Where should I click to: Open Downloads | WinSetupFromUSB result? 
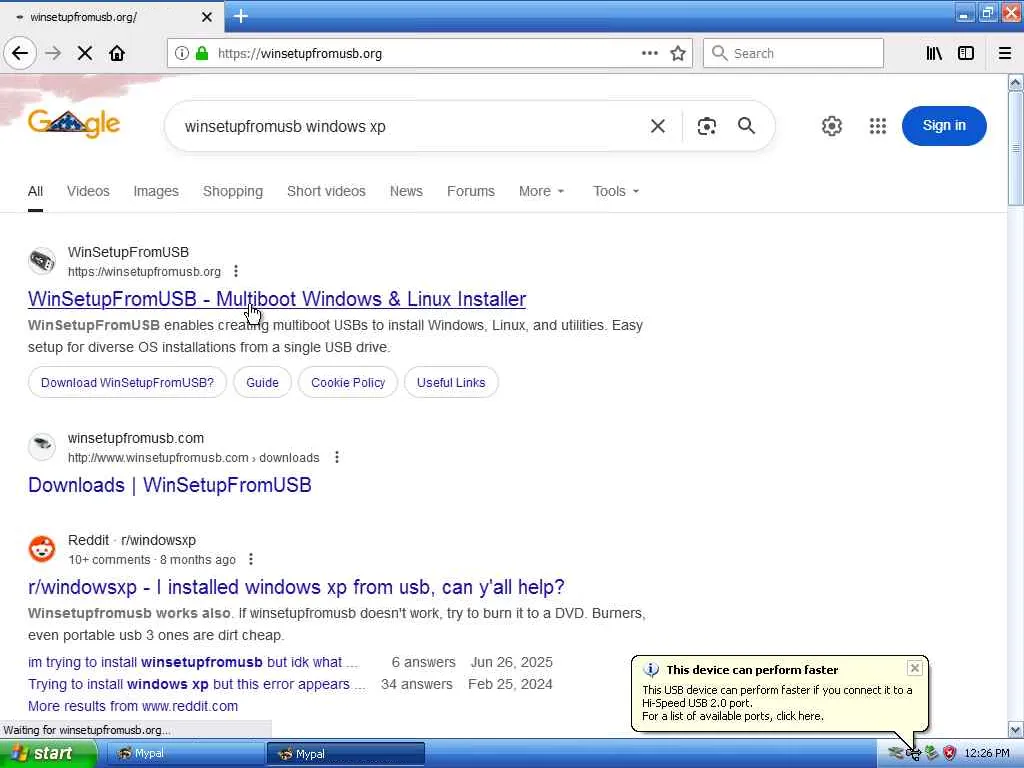pyautogui.click(x=170, y=485)
